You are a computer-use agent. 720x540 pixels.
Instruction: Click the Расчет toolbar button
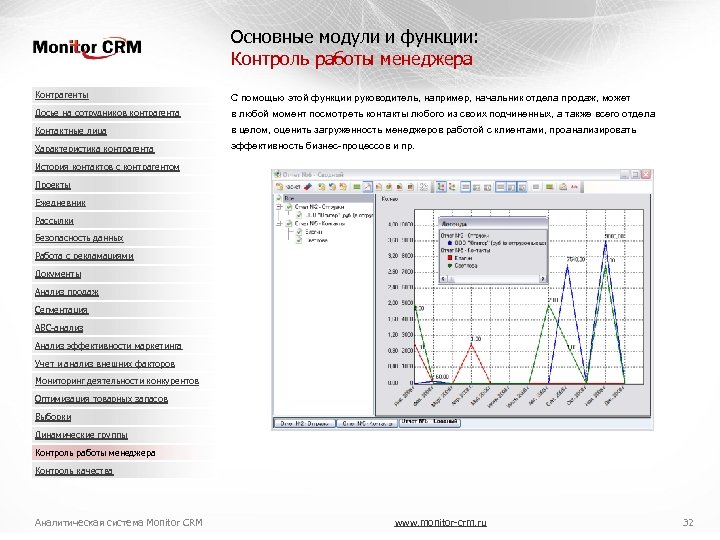click(x=288, y=187)
